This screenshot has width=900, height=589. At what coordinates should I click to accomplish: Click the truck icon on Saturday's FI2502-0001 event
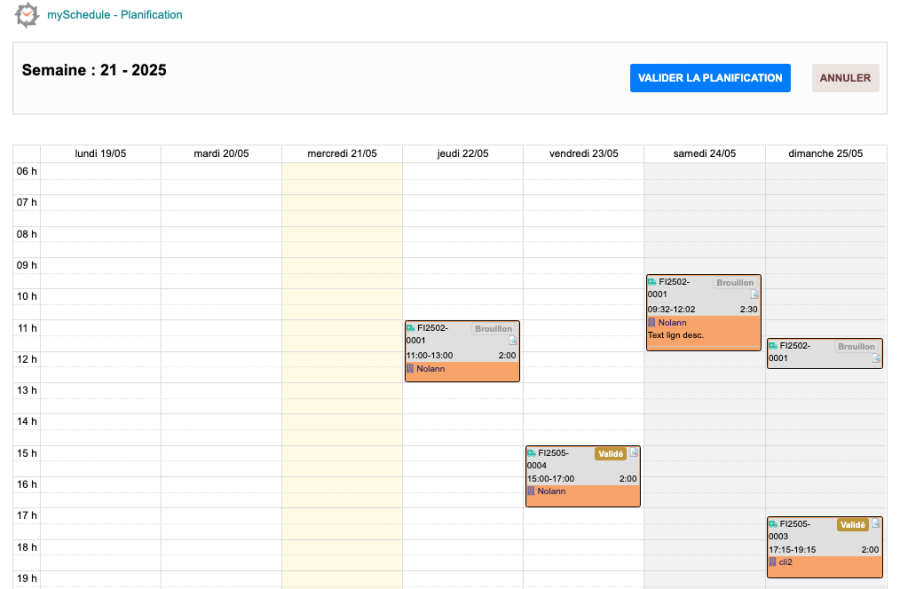[x=650, y=282]
